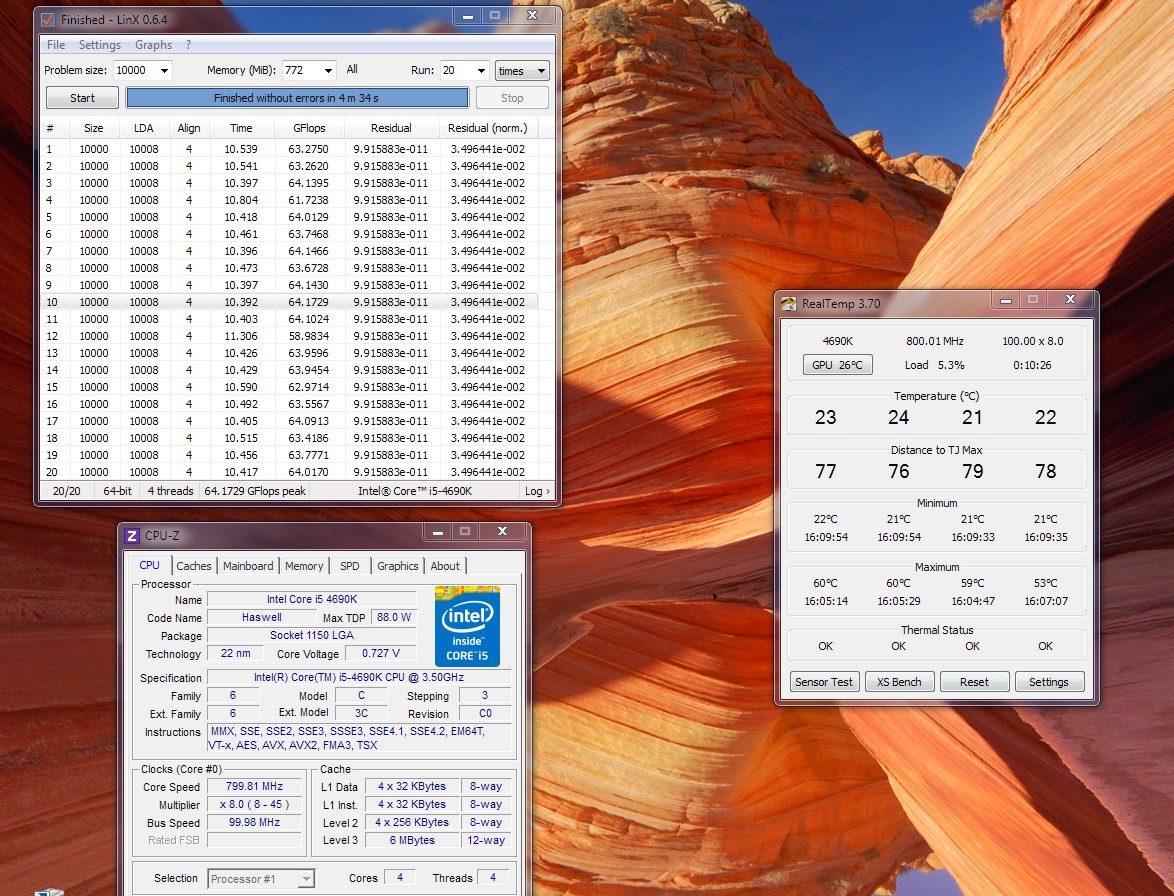Click the Intel Core i5-4690K status text
This screenshot has height=896, width=1174.
415,491
